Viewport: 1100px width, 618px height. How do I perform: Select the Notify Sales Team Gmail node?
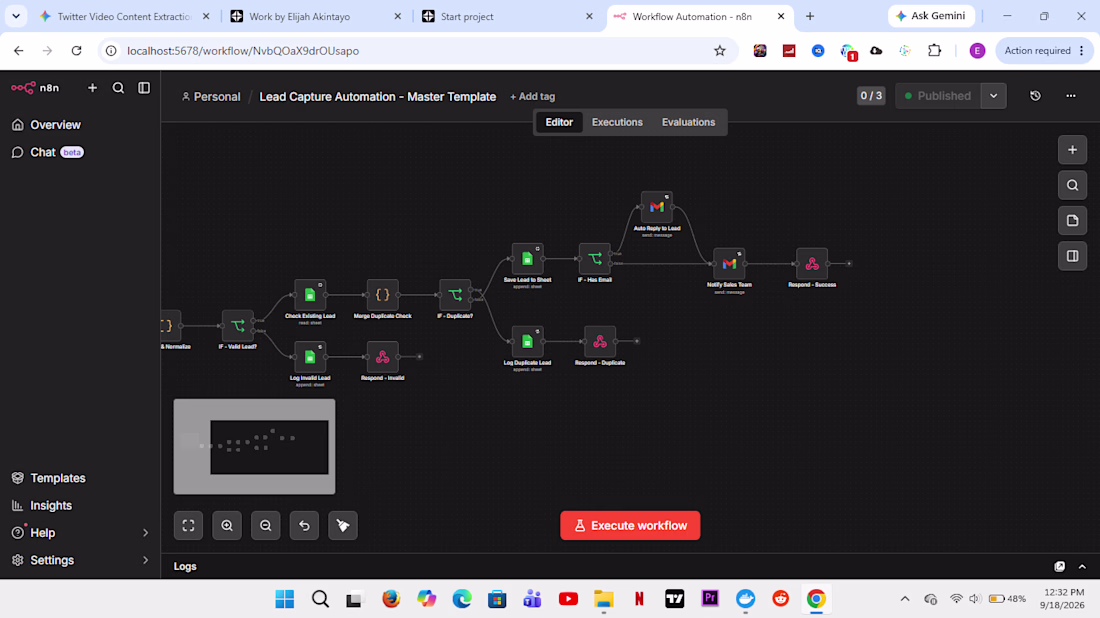point(729,264)
